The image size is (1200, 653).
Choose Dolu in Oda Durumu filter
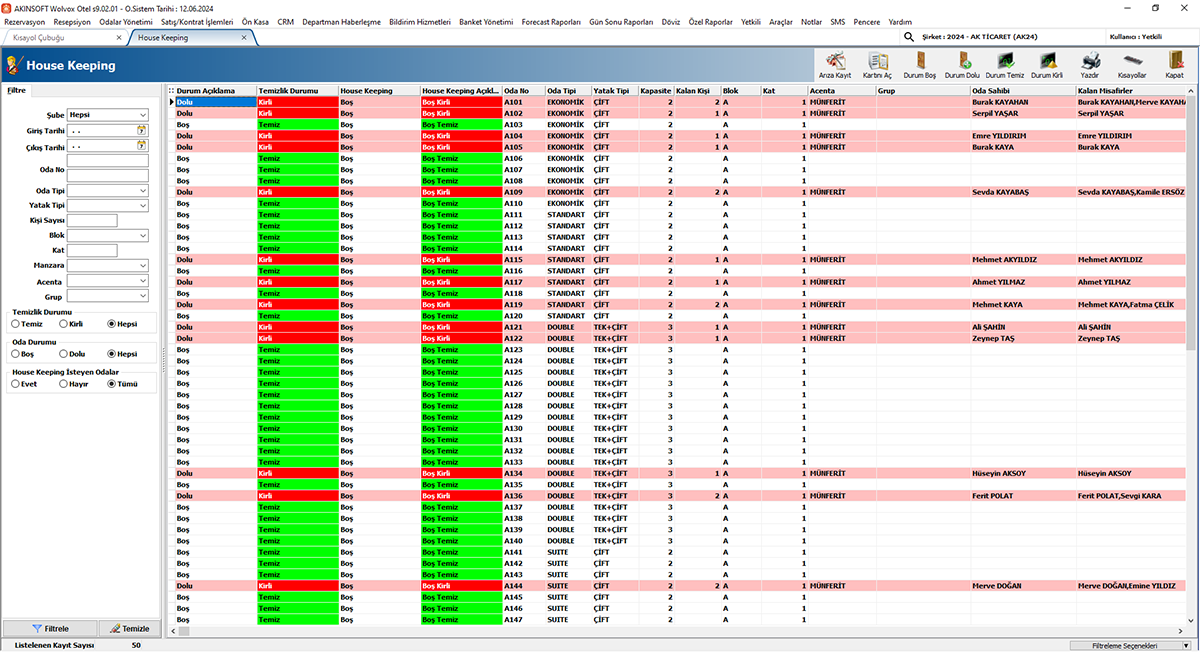click(x=64, y=354)
